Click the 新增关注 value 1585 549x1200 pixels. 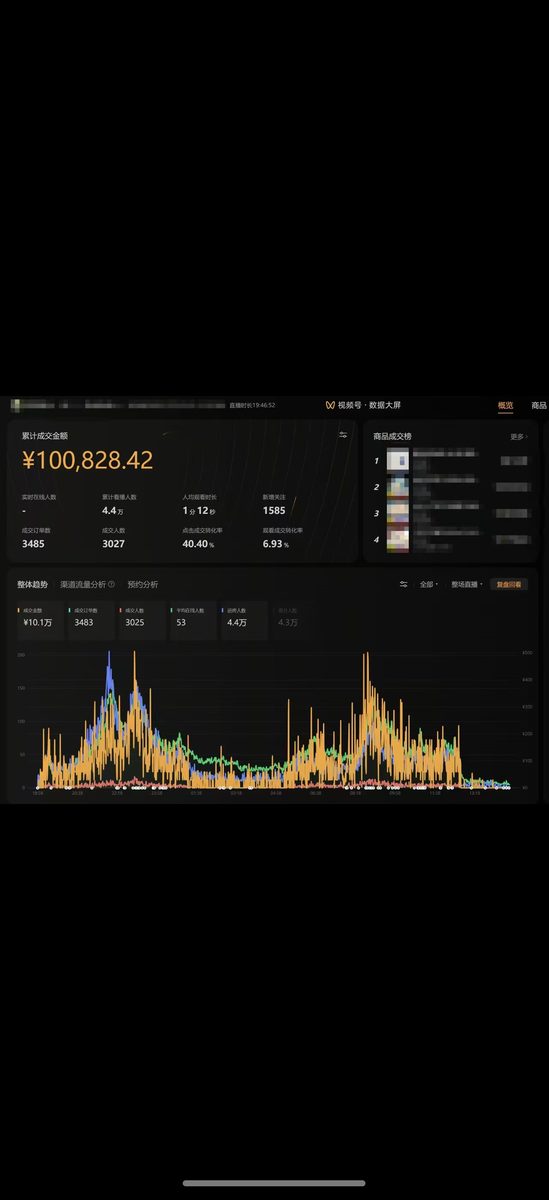tap(274, 510)
